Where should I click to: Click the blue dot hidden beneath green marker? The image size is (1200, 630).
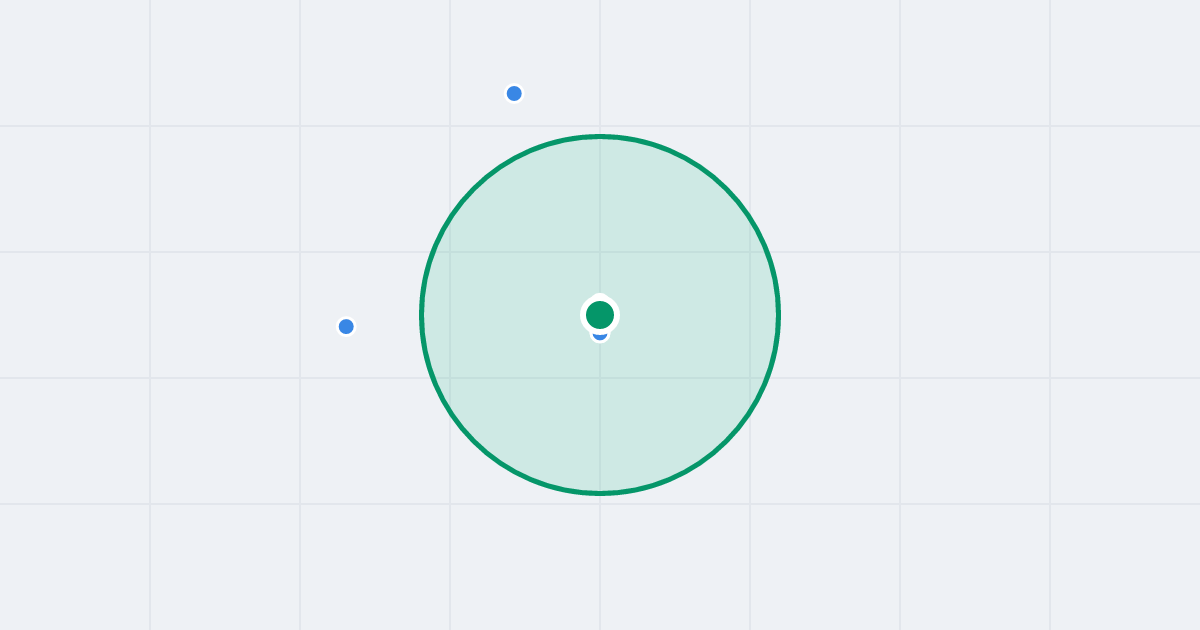point(600,338)
